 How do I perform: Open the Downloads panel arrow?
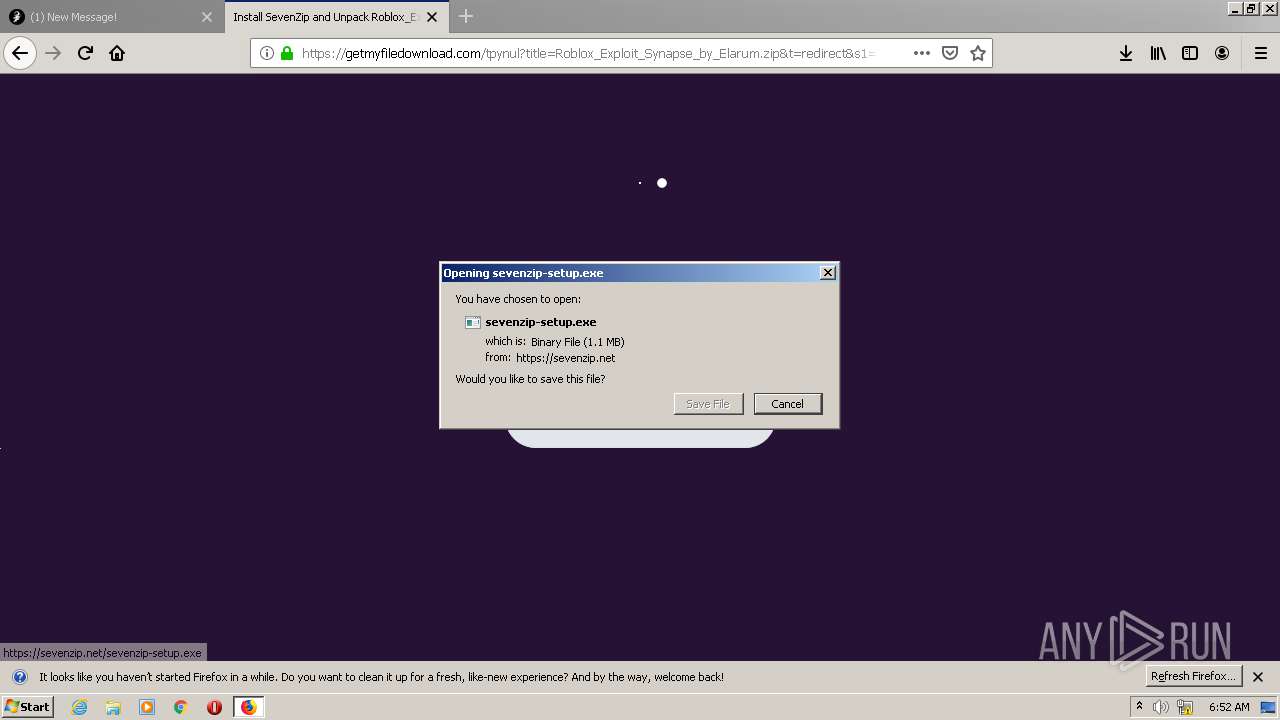1126,53
